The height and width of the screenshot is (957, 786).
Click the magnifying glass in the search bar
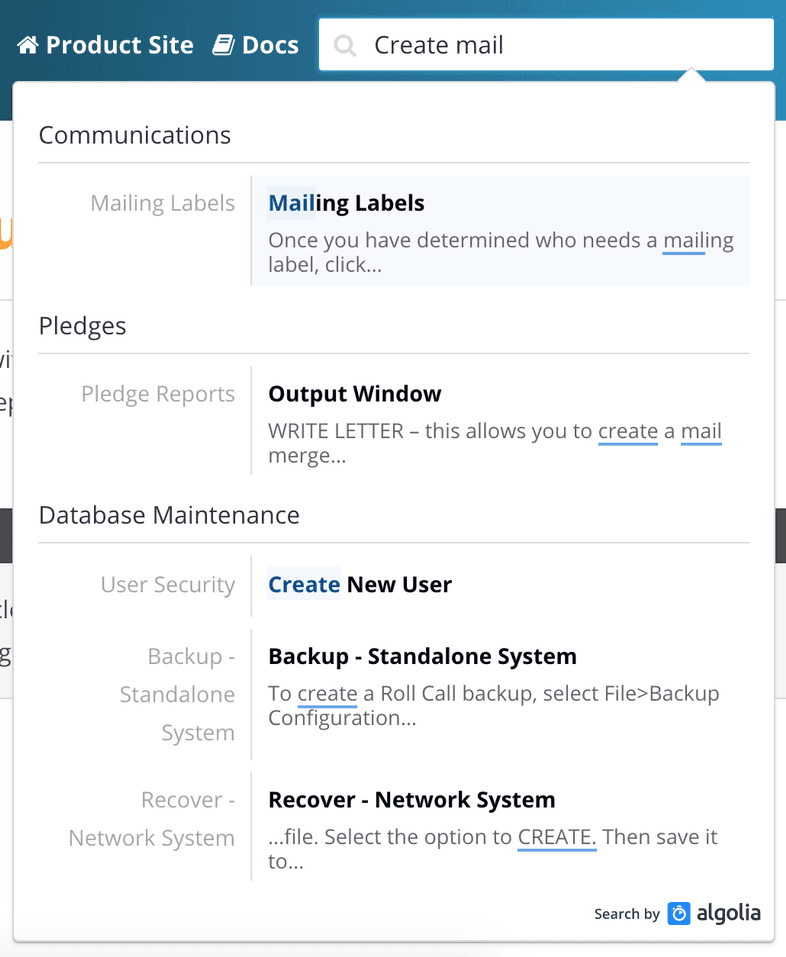click(344, 44)
